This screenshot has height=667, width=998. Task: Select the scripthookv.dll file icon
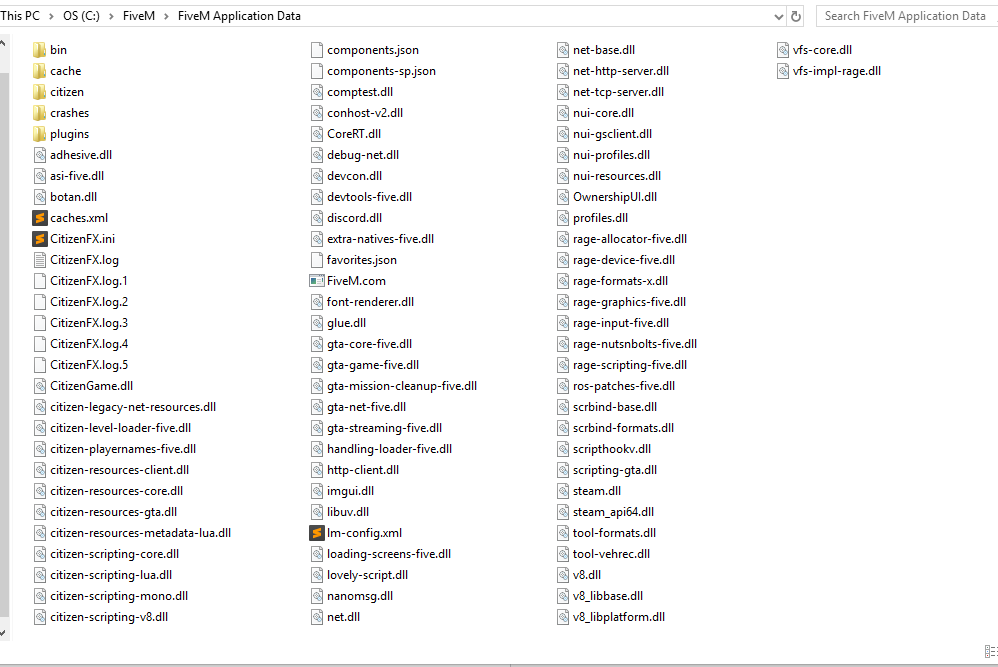(563, 449)
